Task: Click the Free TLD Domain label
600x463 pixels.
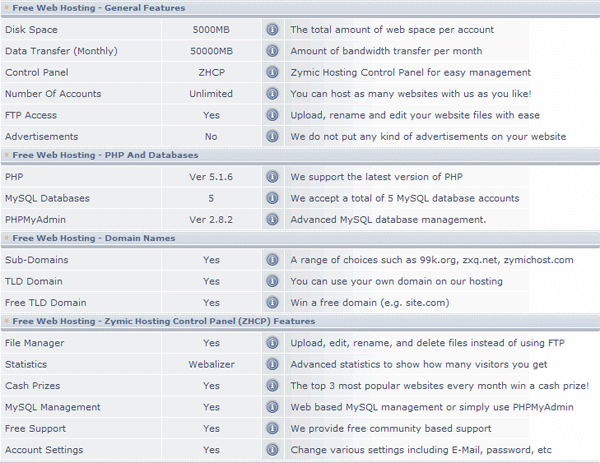Action: click(x=46, y=303)
